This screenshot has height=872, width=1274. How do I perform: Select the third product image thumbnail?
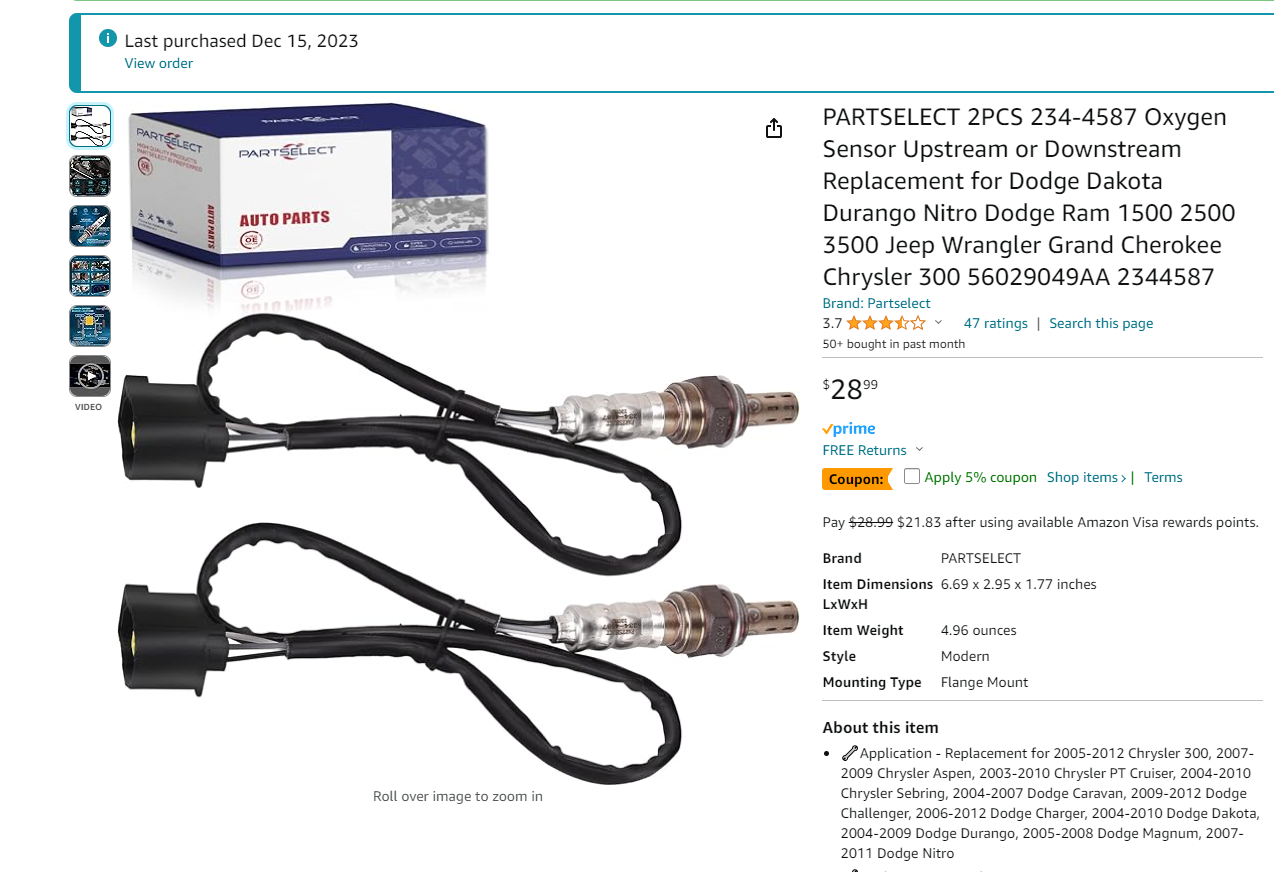coord(89,226)
